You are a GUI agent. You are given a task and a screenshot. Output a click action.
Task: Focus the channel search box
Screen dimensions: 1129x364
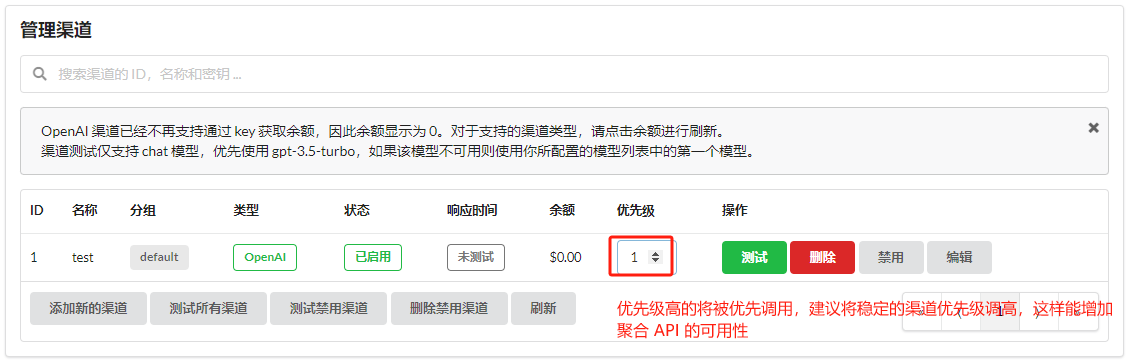click(564, 73)
